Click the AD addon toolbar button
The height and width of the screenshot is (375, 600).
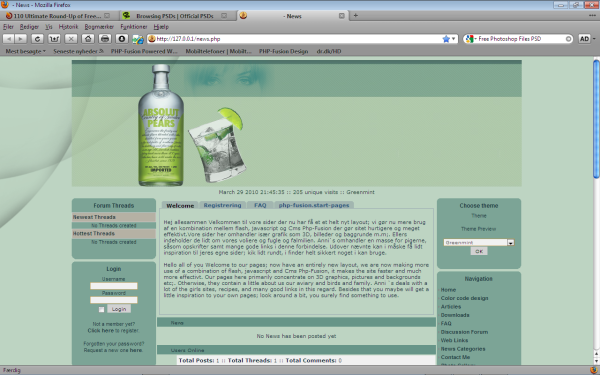(x=584, y=39)
